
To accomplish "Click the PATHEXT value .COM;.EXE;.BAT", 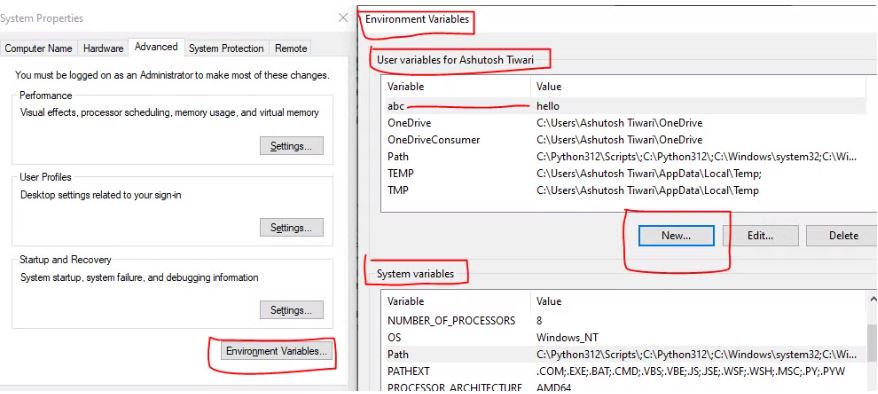I will point(690,371).
